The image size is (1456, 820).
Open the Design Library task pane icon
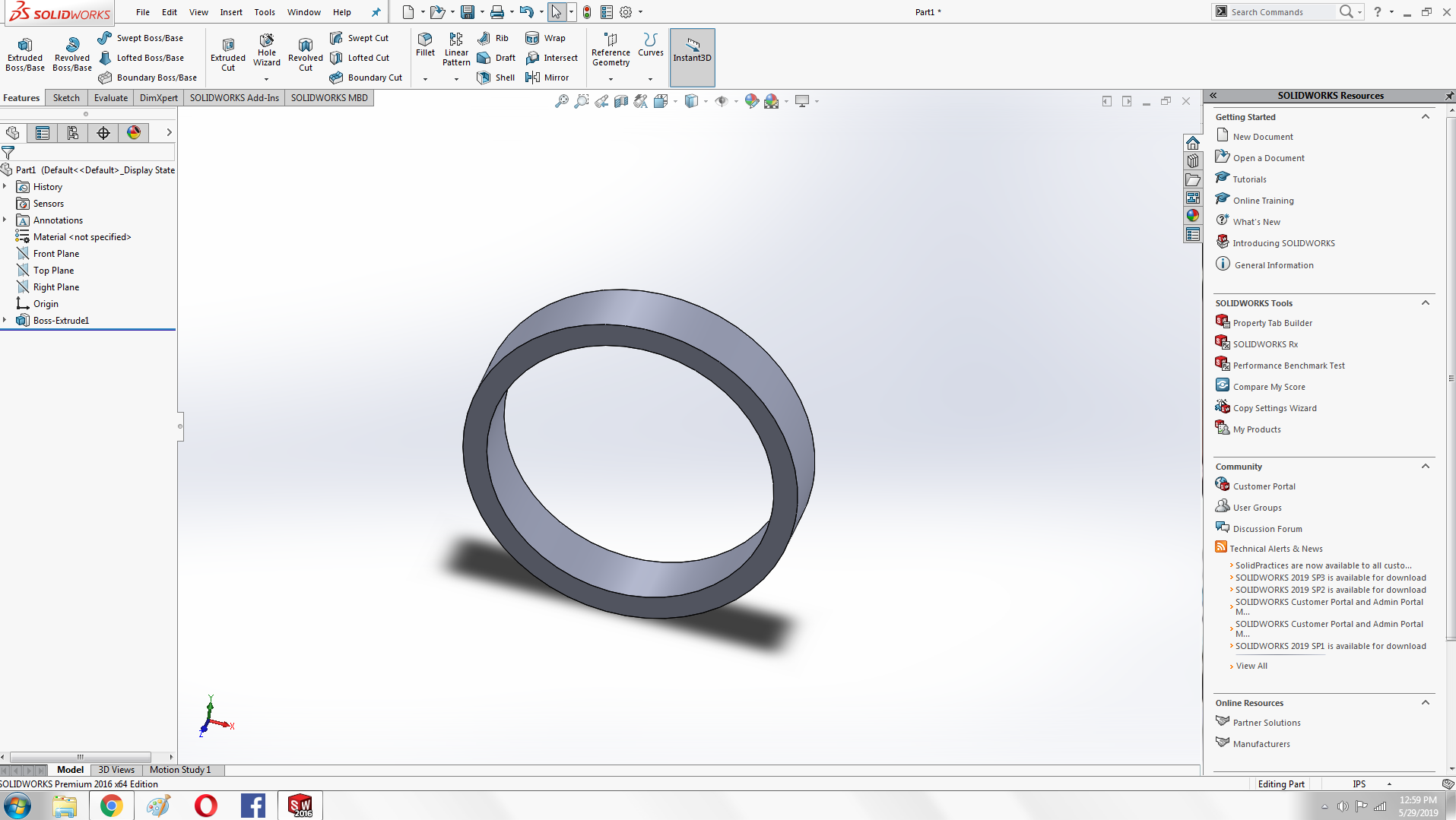(1192, 161)
